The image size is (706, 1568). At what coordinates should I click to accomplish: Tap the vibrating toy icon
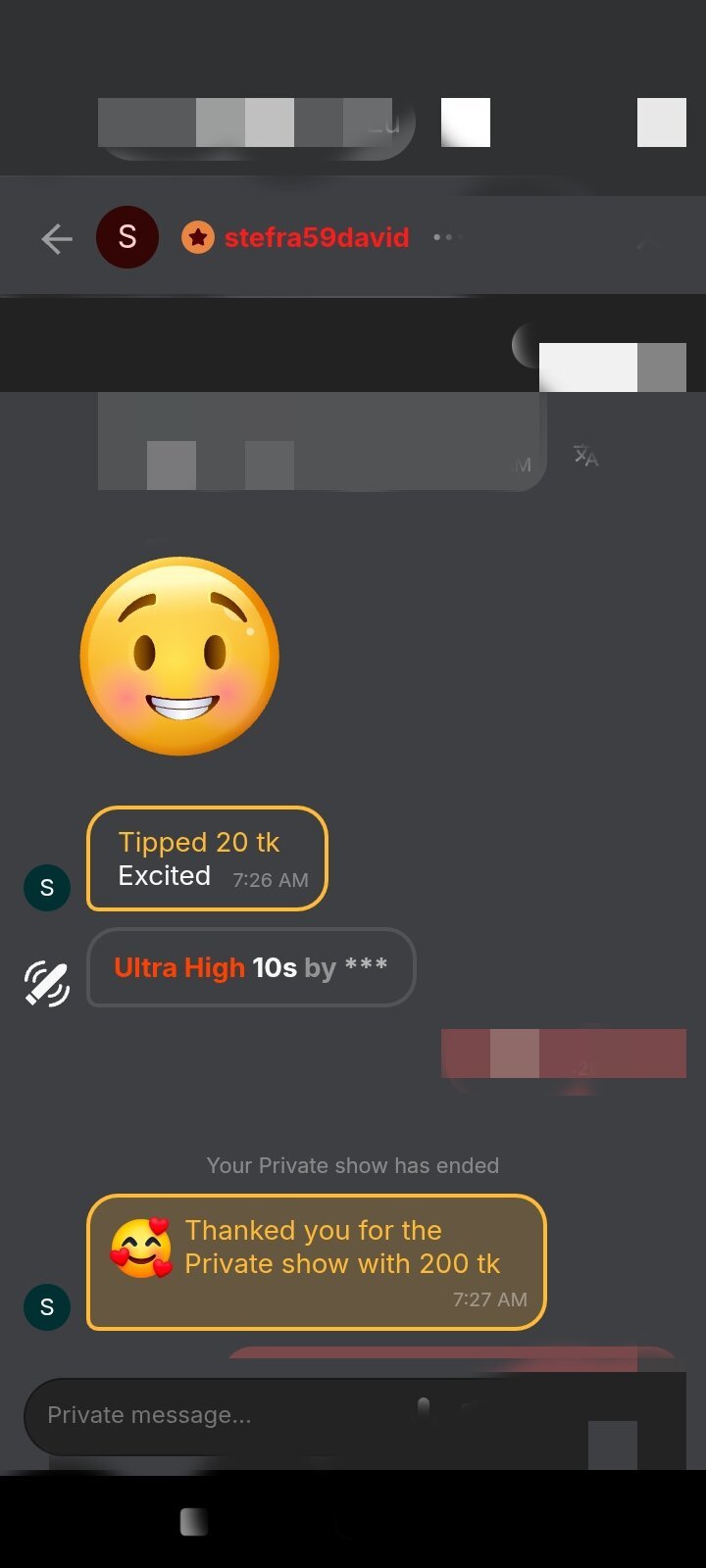[47, 985]
